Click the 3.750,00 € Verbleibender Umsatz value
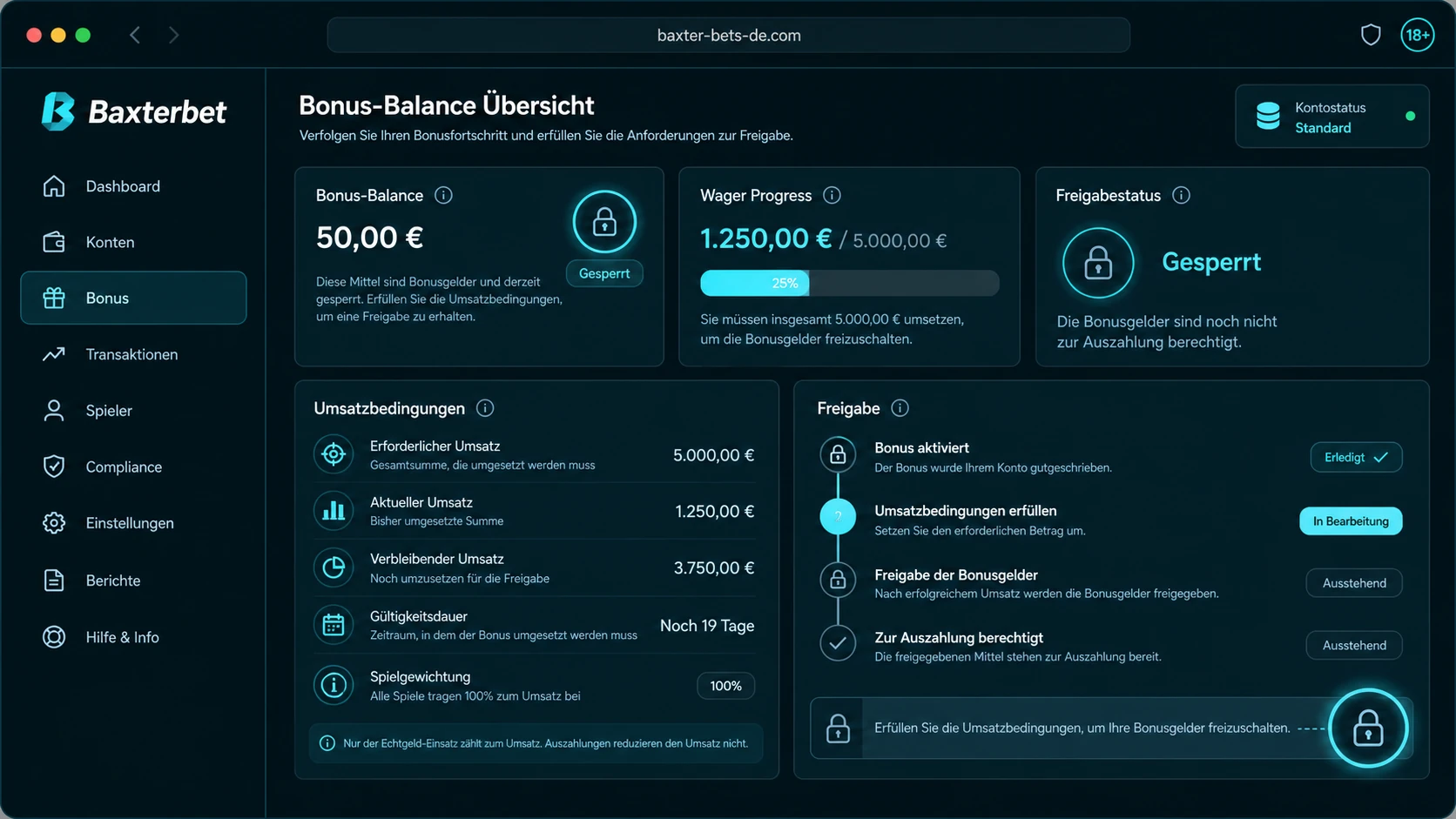This screenshot has width=1456, height=819. click(713, 567)
